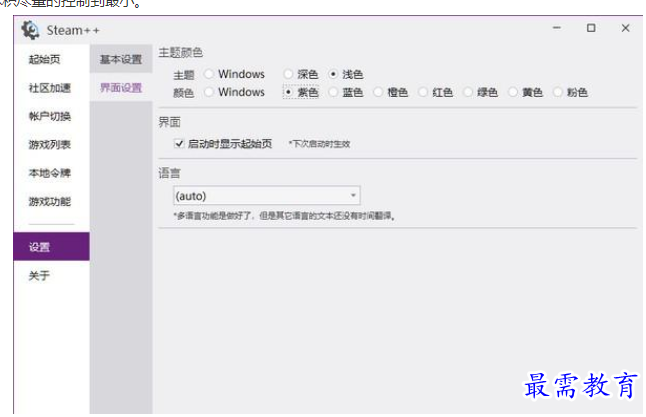Screen dimensions: 646x417
Task: Click the *下次启动时生效 note text
Action: [319, 144]
